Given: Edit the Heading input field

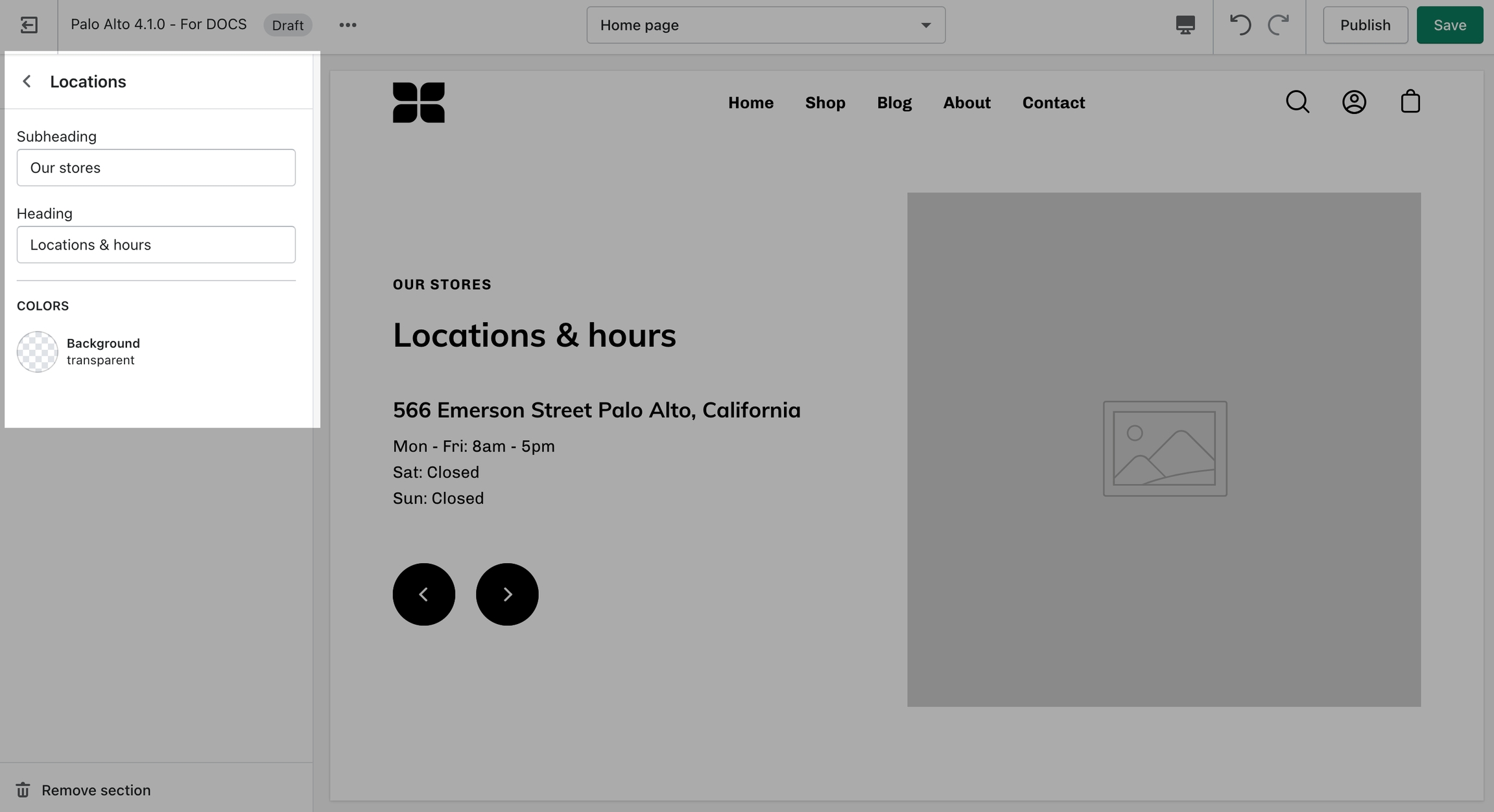Looking at the screenshot, I should click(x=156, y=245).
